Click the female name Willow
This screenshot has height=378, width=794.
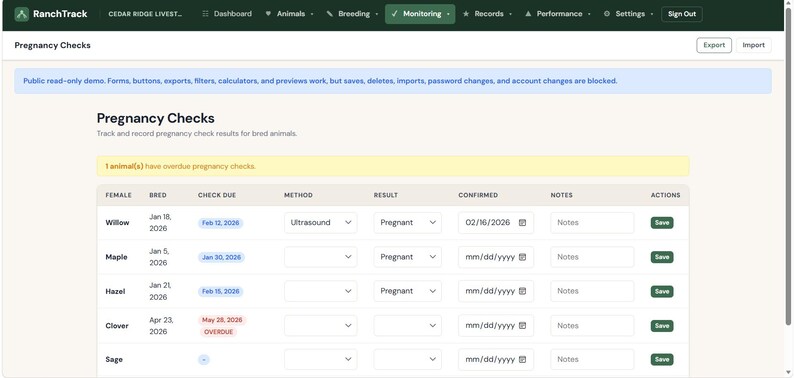click(117, 222)
